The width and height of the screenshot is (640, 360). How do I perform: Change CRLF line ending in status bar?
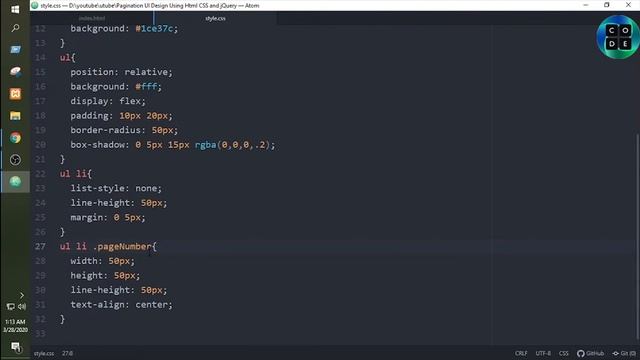[521, 353]
